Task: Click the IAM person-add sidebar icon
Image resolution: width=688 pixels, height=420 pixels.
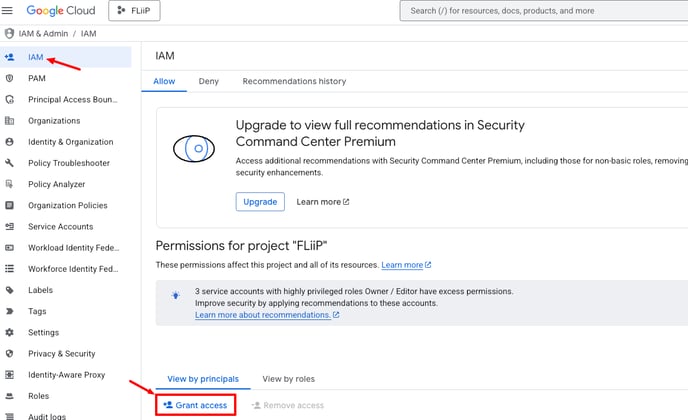Action: [9, 57]
